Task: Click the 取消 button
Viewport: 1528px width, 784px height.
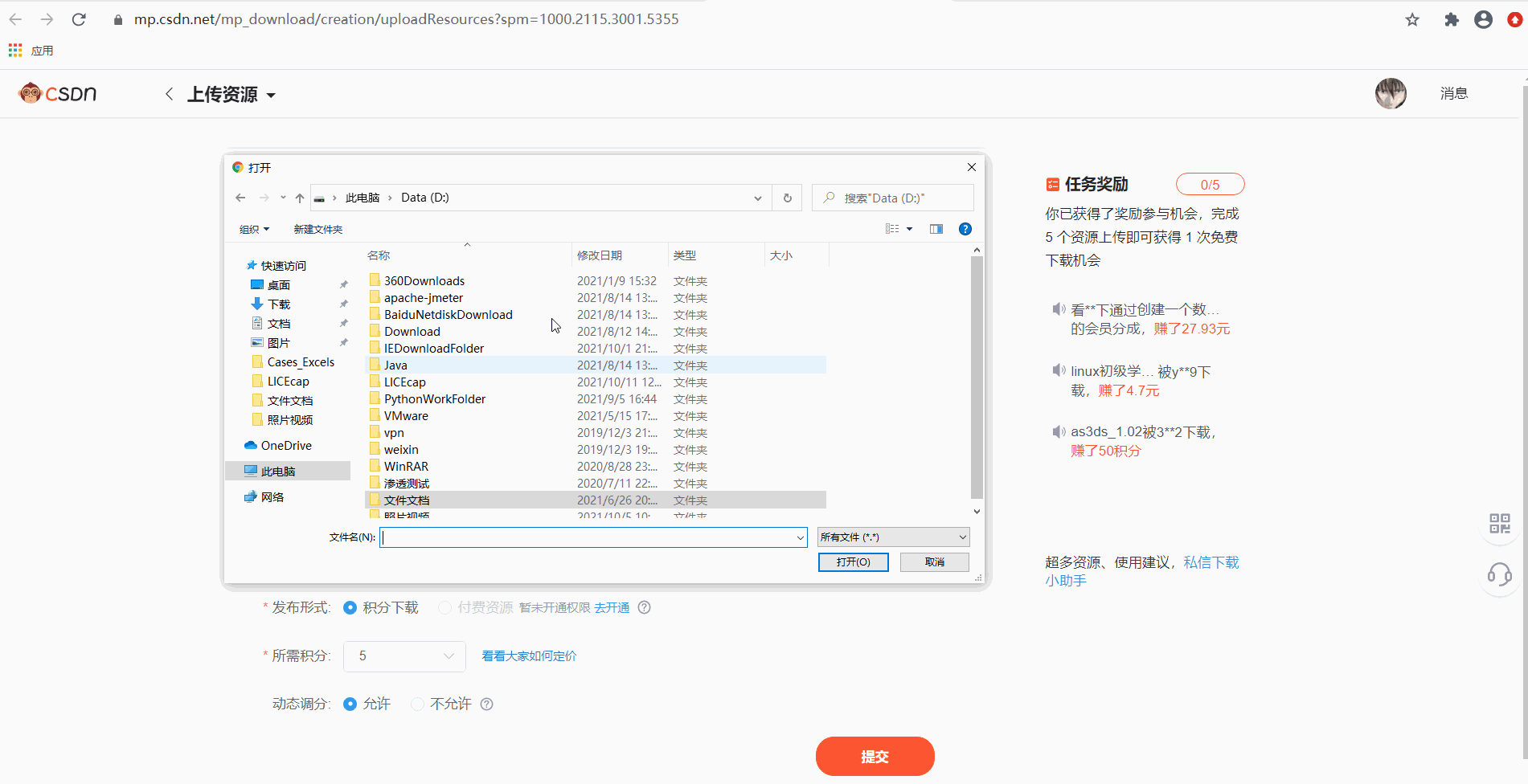Action: (934, 562)
